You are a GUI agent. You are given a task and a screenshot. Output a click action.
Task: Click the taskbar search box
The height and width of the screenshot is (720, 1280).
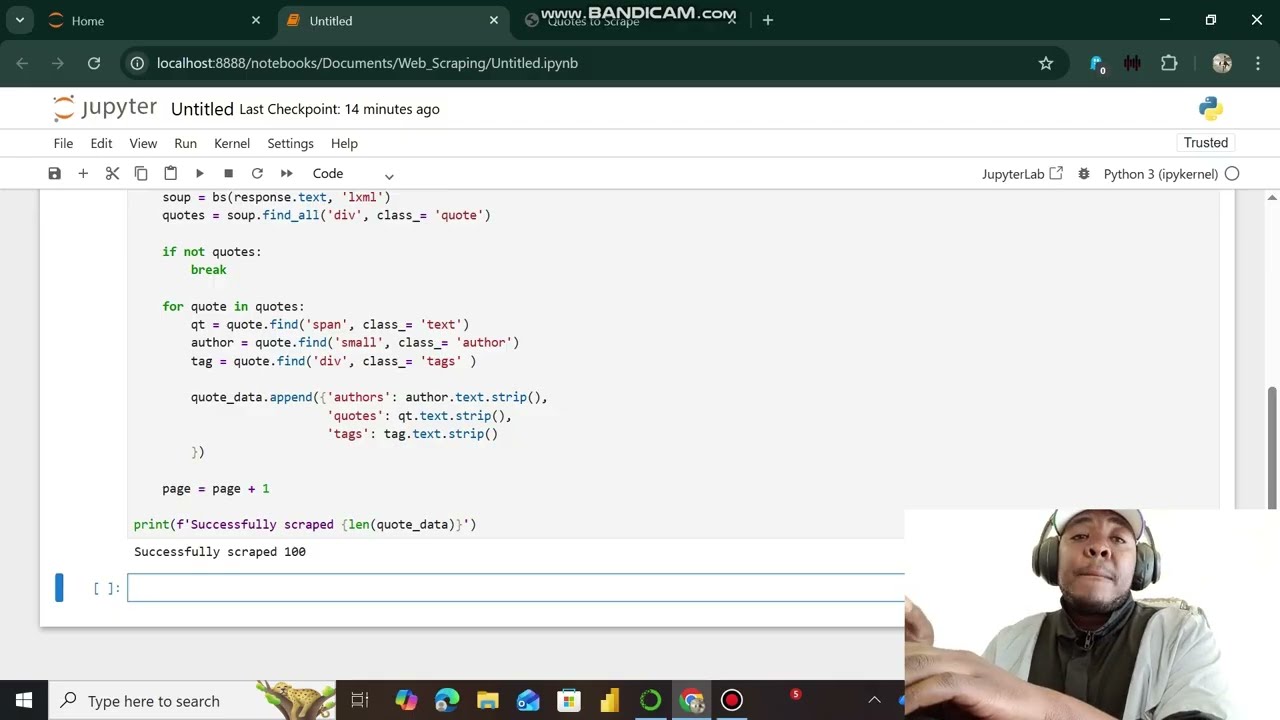pos(193,701)
